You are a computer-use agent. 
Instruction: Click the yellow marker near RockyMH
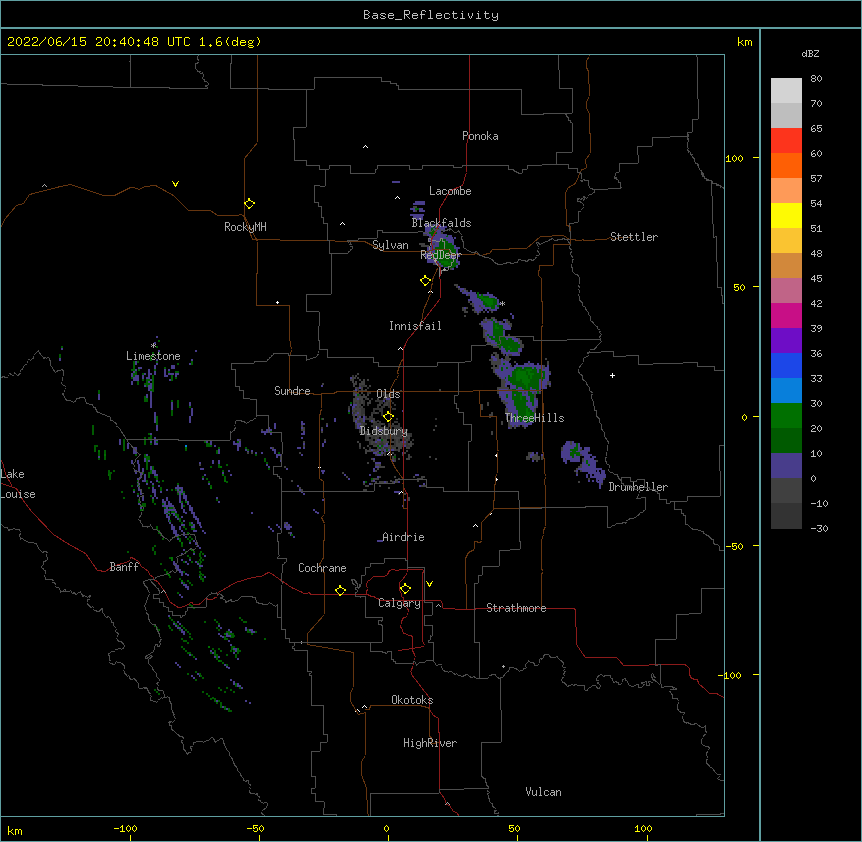(249, 203)
